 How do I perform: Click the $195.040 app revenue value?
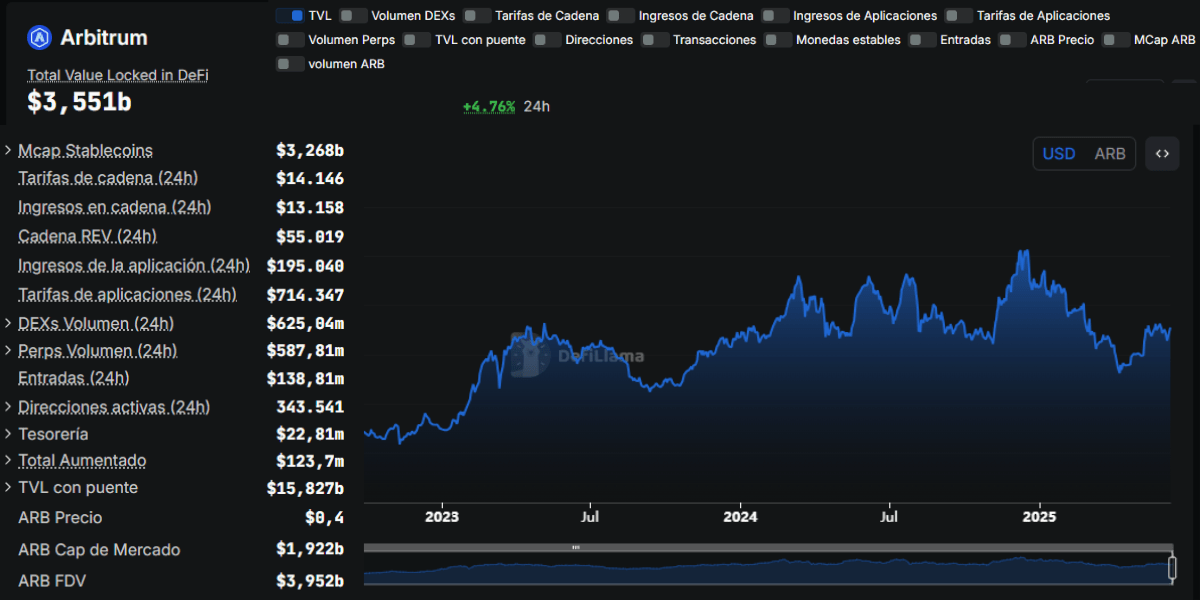click(x=305, y=266)
